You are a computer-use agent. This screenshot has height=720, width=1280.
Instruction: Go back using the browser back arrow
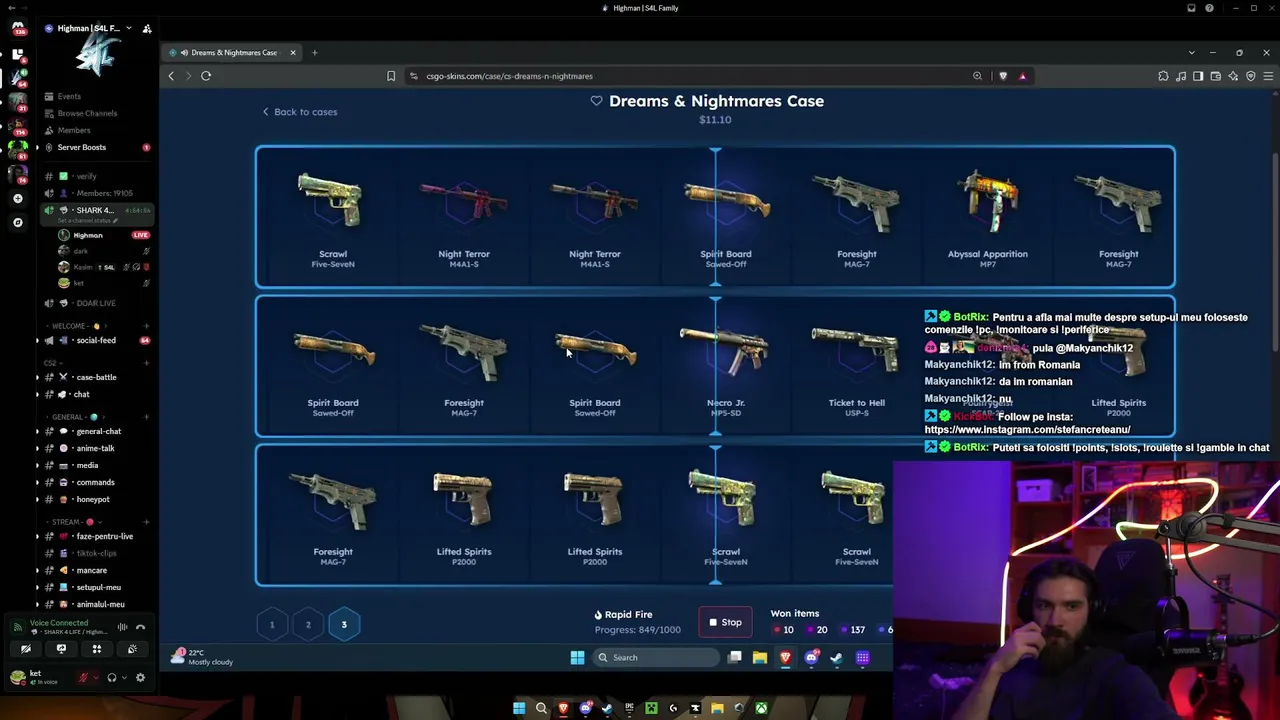coord(171,76)
